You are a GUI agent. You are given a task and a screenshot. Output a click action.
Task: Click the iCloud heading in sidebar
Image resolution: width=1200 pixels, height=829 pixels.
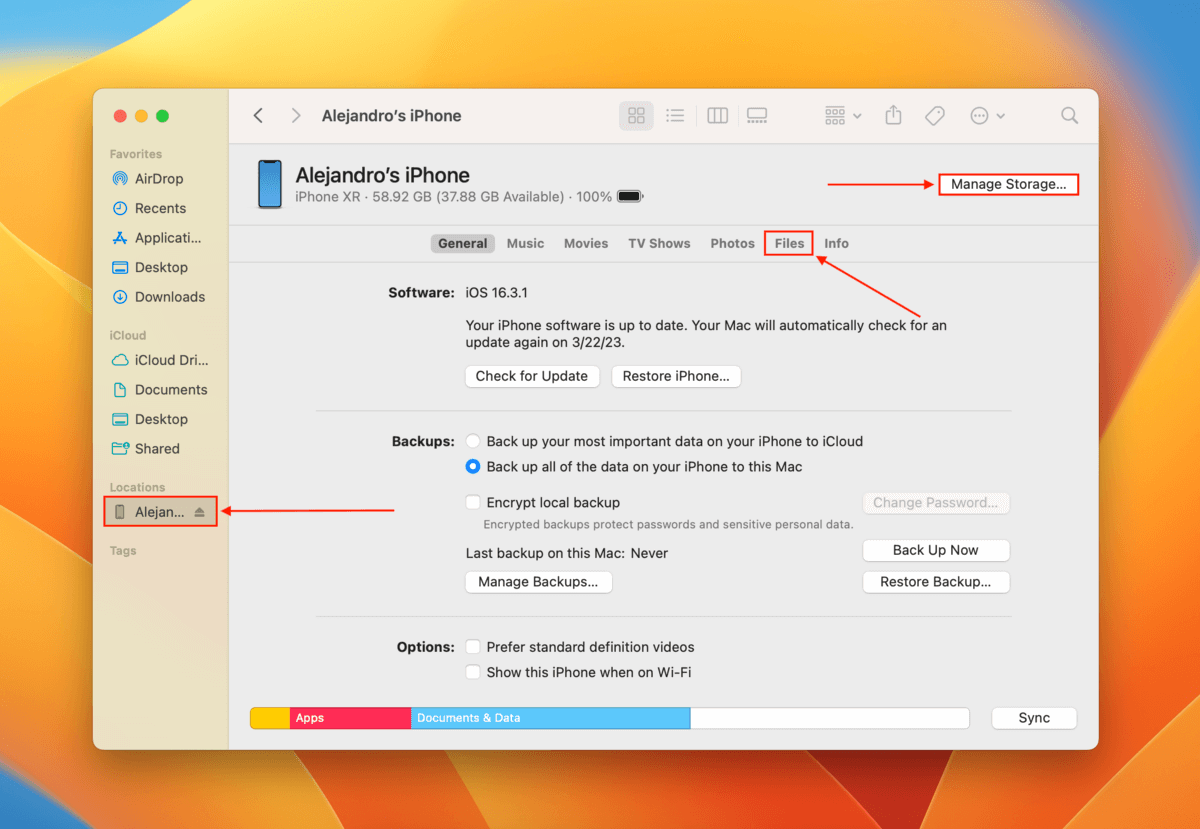coord(128,336)
